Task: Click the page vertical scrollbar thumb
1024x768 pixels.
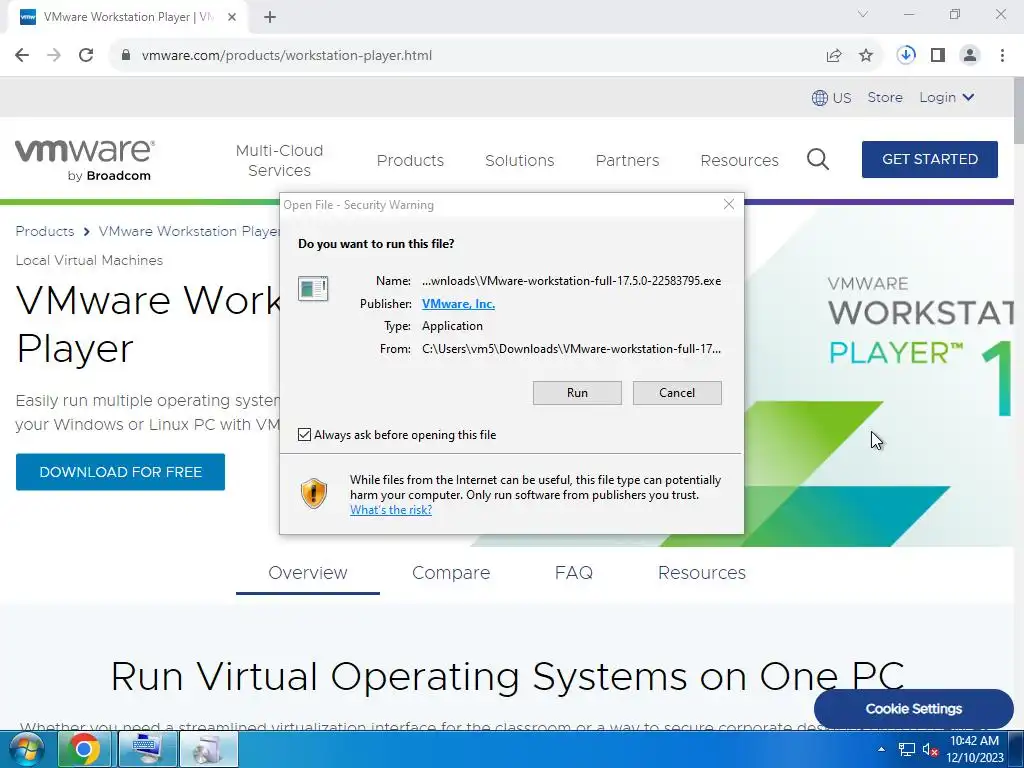Action: coord(1018,111)
